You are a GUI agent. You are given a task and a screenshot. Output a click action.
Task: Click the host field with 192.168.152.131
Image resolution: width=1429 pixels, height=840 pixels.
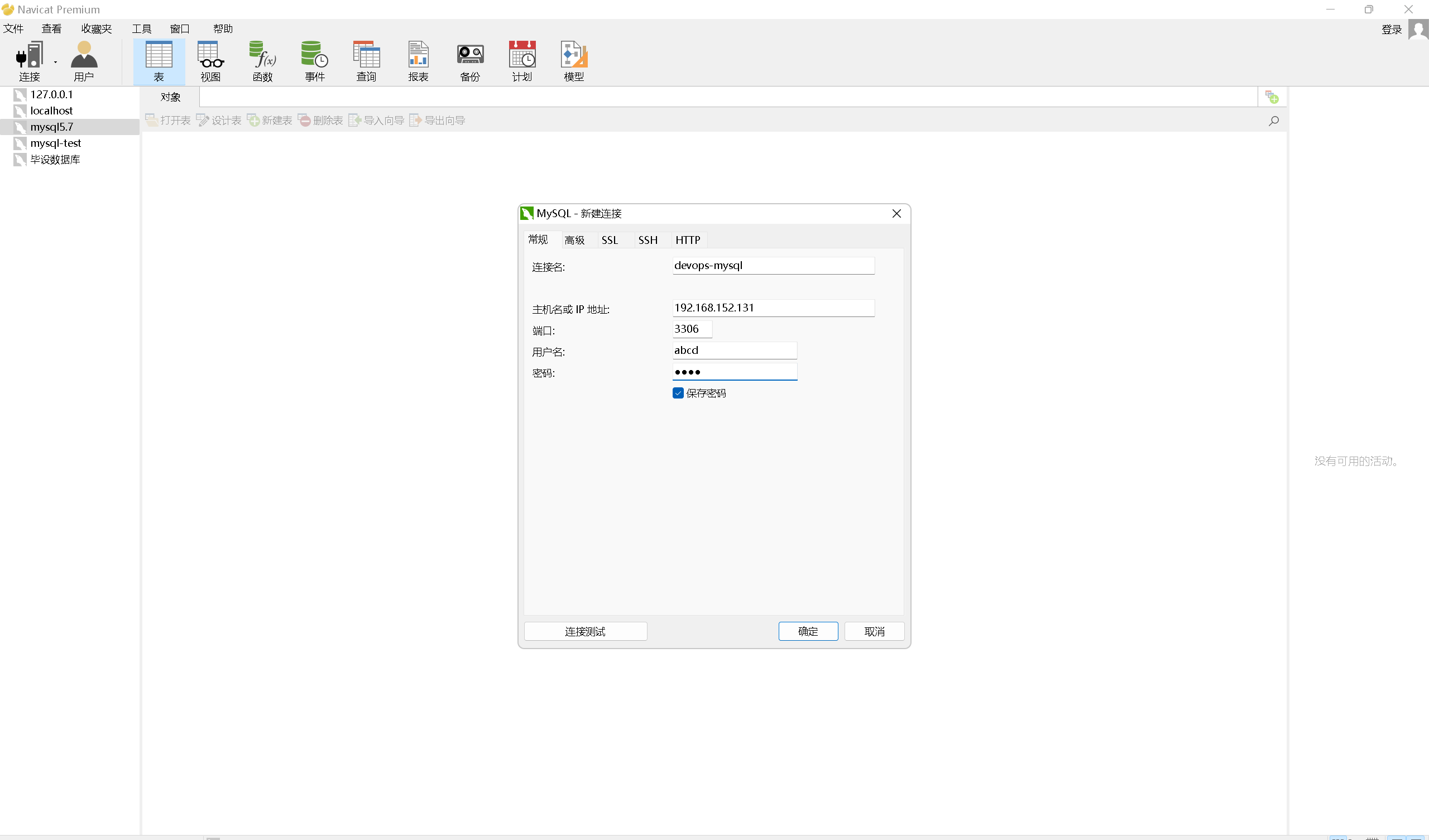pos(774,308)
